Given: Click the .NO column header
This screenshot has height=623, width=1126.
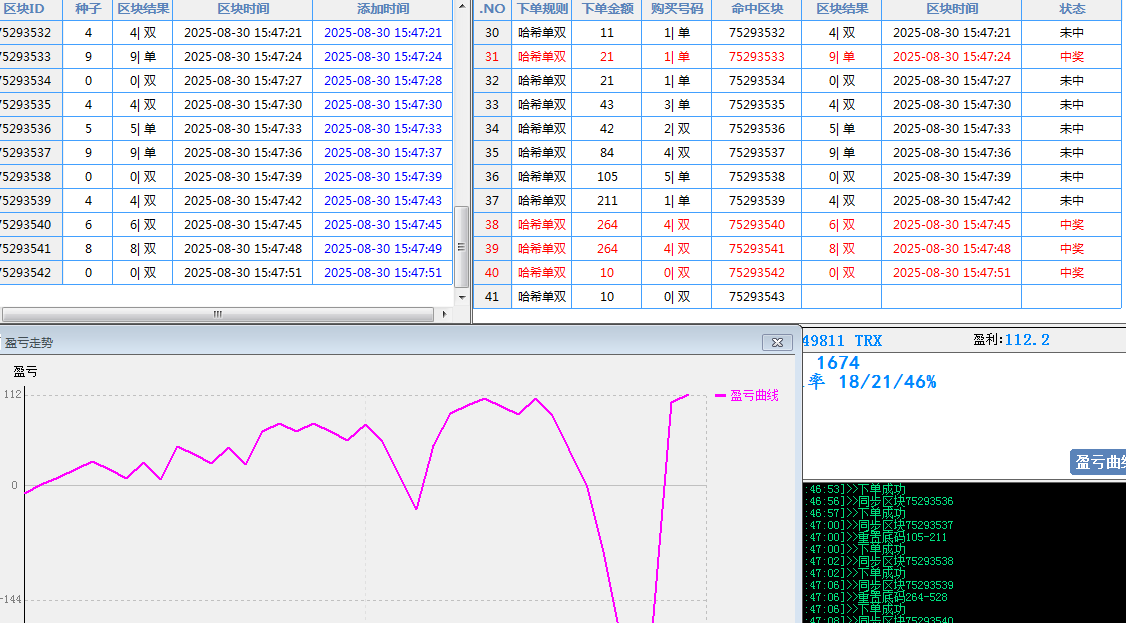Looking at the screenshot, I should tap(492, 9).
